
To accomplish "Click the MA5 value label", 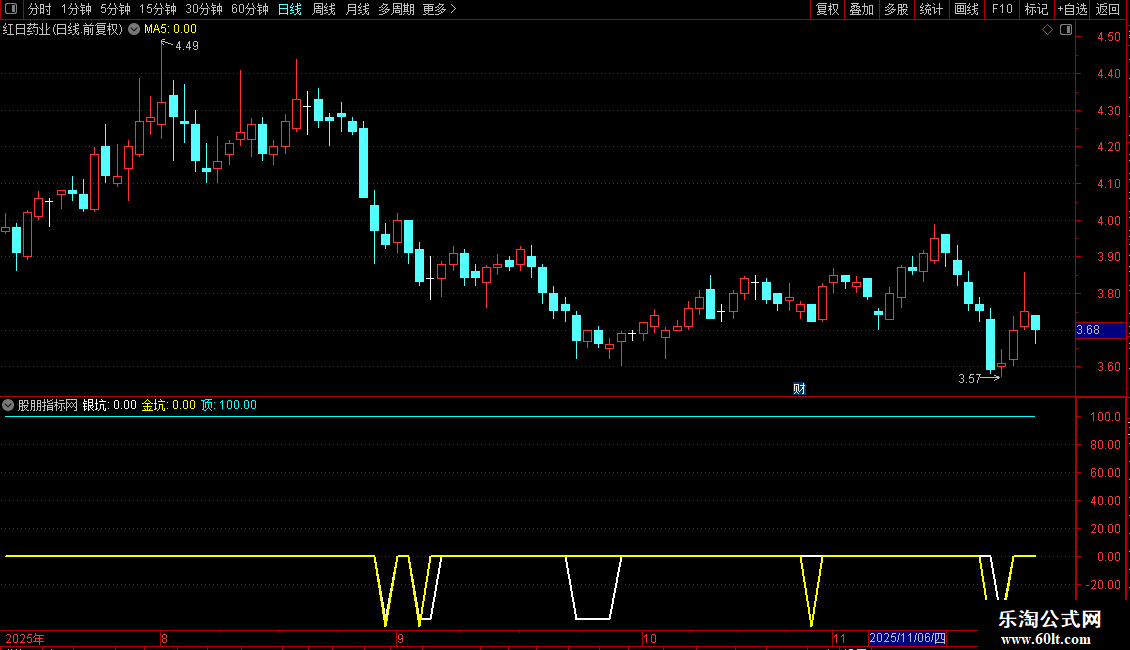I will pyautogui.click(x=170, y=29).
